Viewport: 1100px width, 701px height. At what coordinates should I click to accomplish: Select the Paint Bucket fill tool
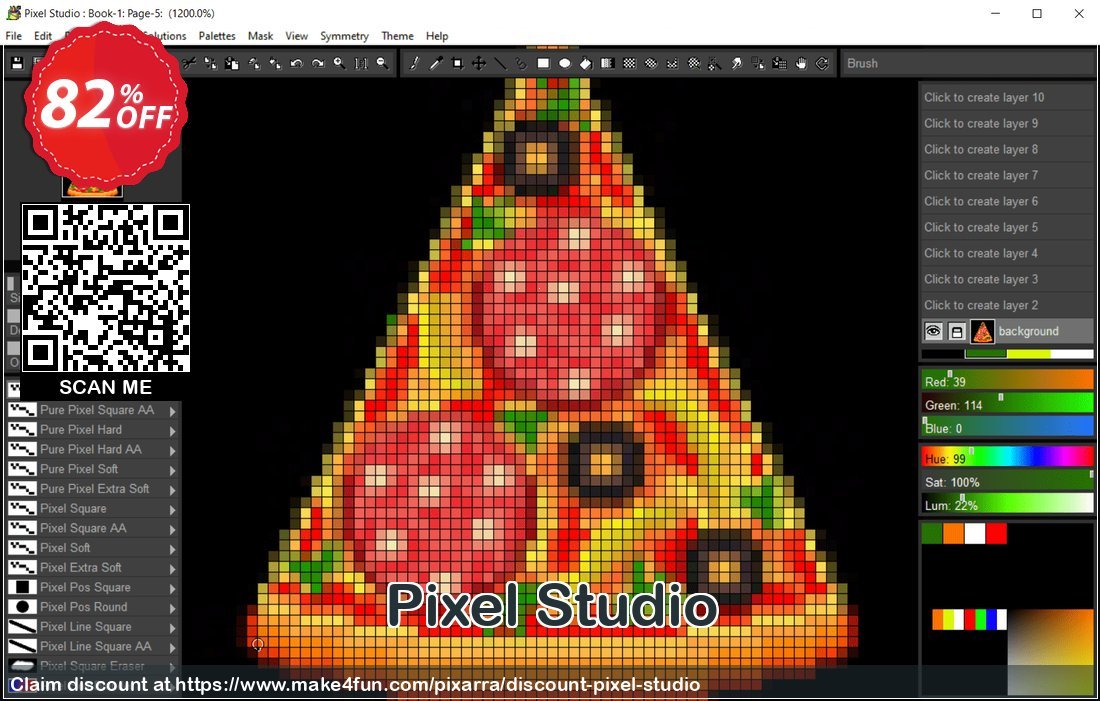(x=586, y=63)
